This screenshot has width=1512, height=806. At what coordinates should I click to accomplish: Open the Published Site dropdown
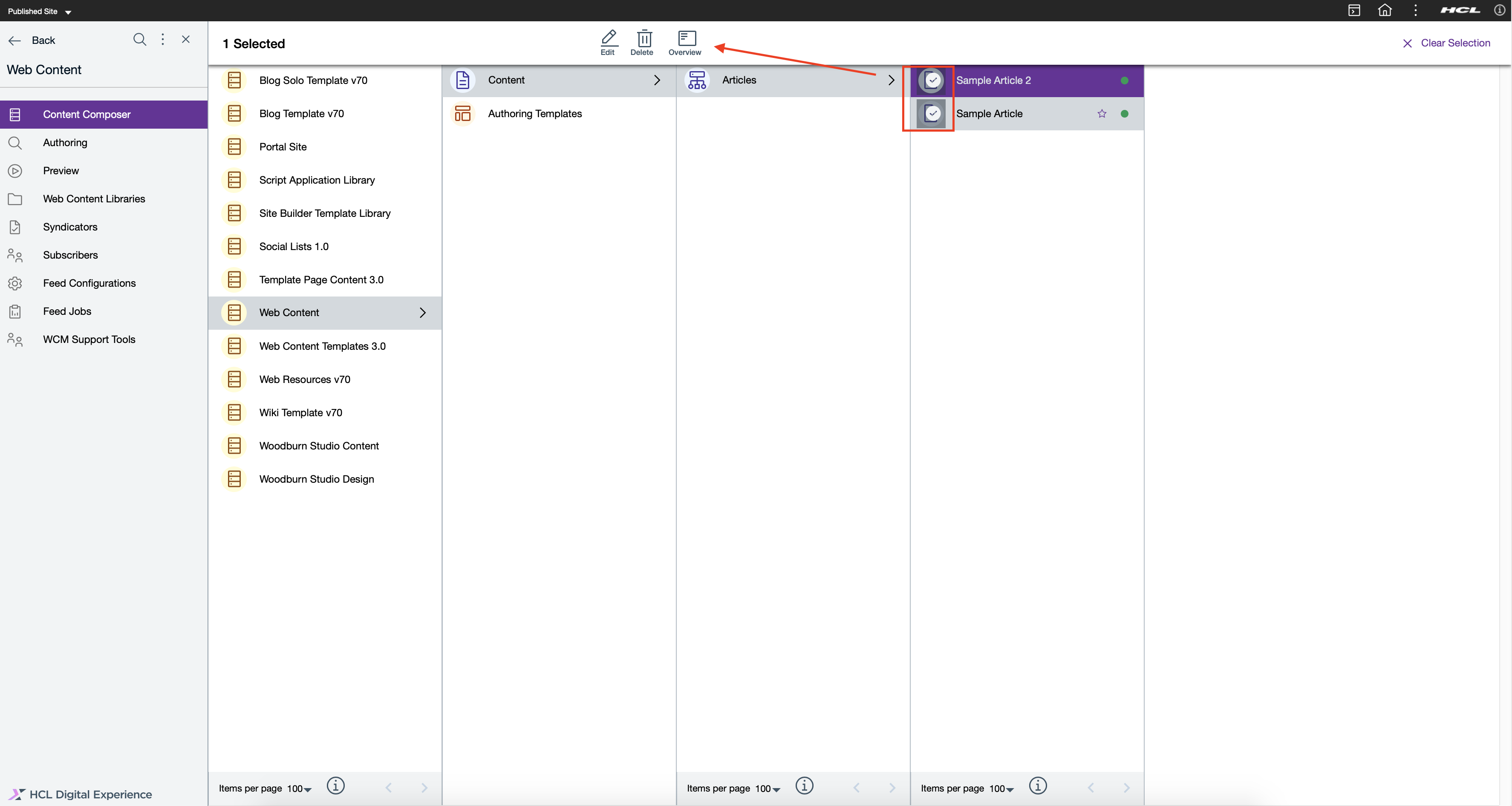tap(39, 11)
